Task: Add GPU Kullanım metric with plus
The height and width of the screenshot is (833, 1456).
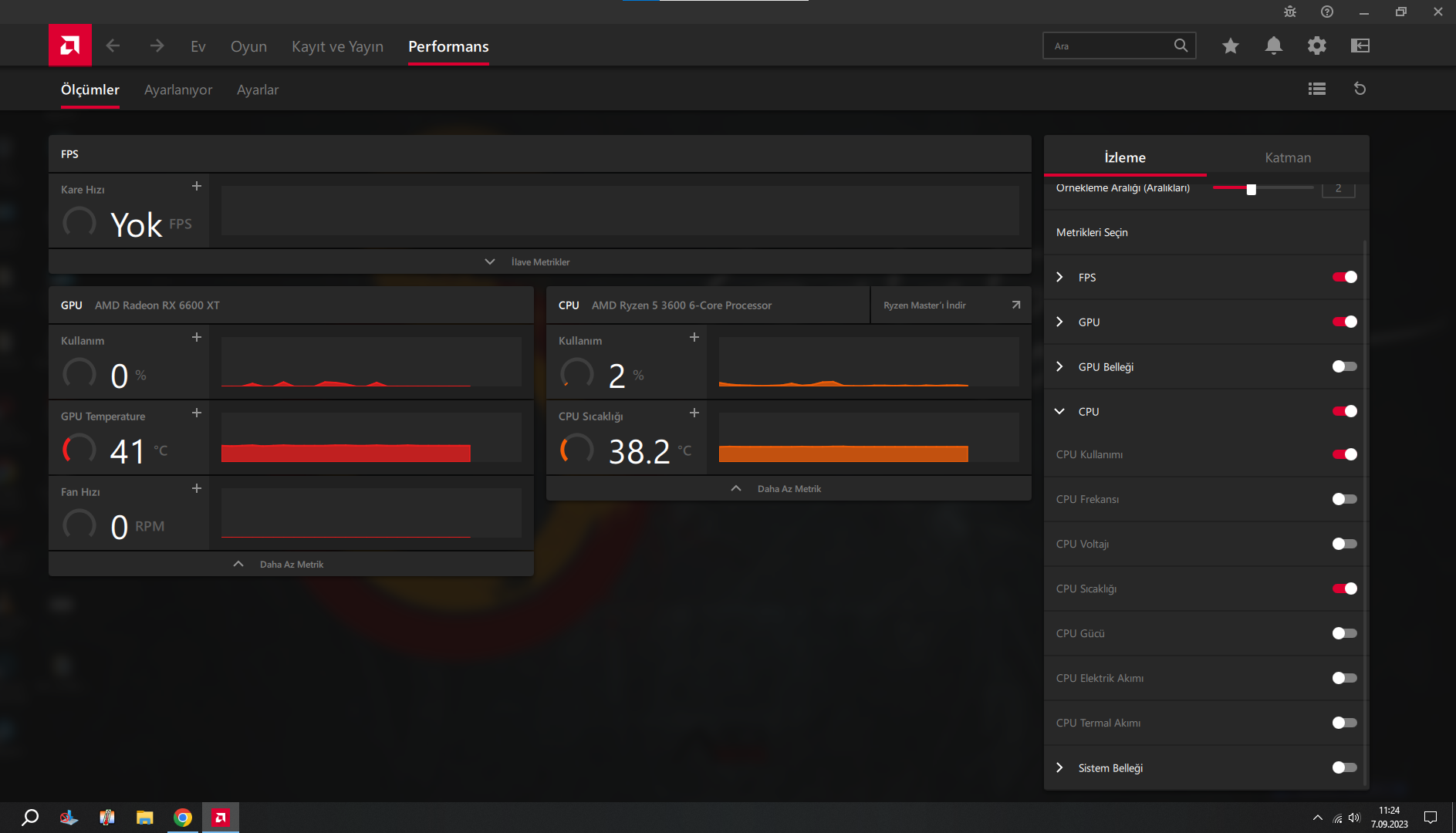Action: tap(197, 337)
